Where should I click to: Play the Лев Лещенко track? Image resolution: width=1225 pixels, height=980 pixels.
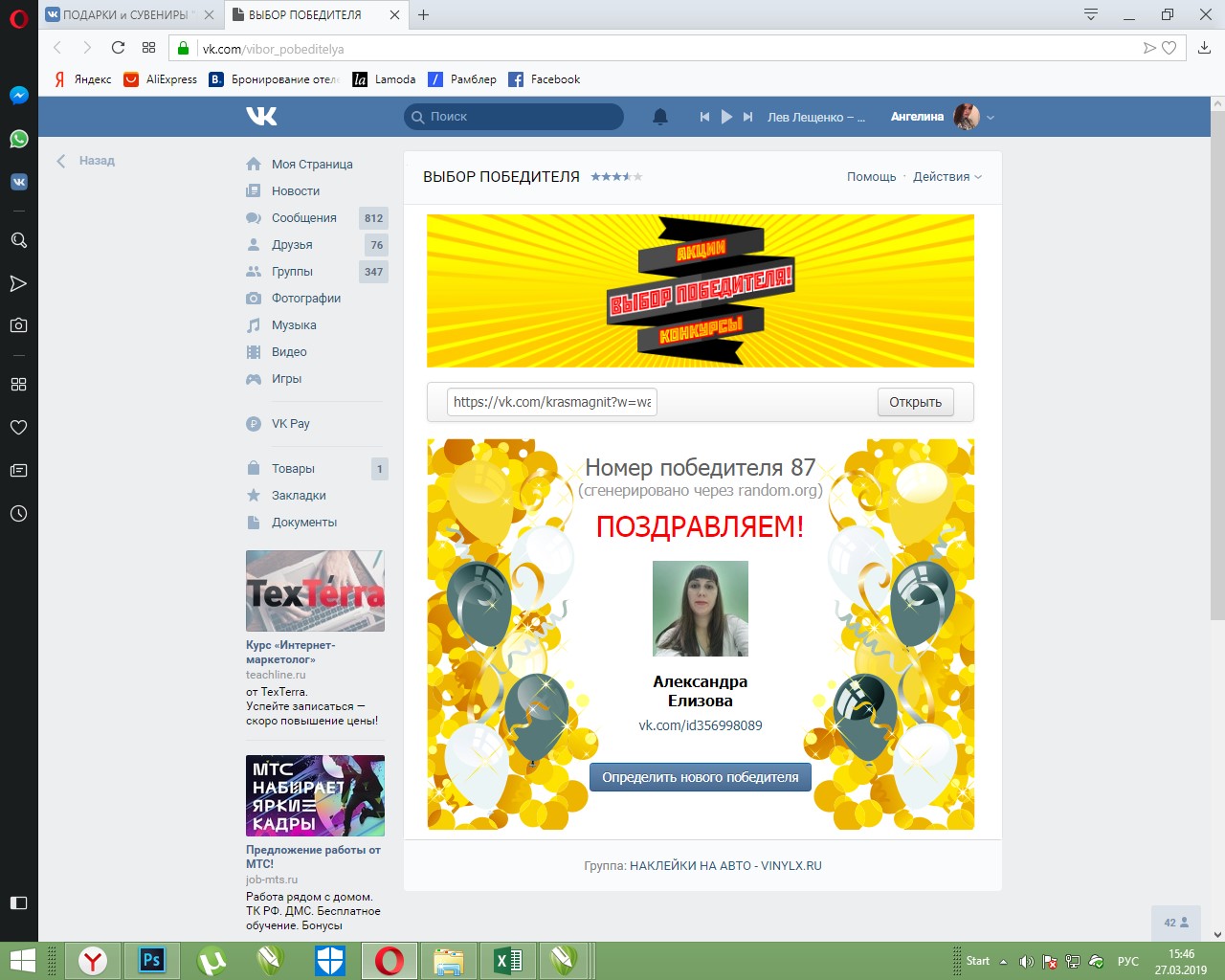pyautogui.click(x=726, y=117)
